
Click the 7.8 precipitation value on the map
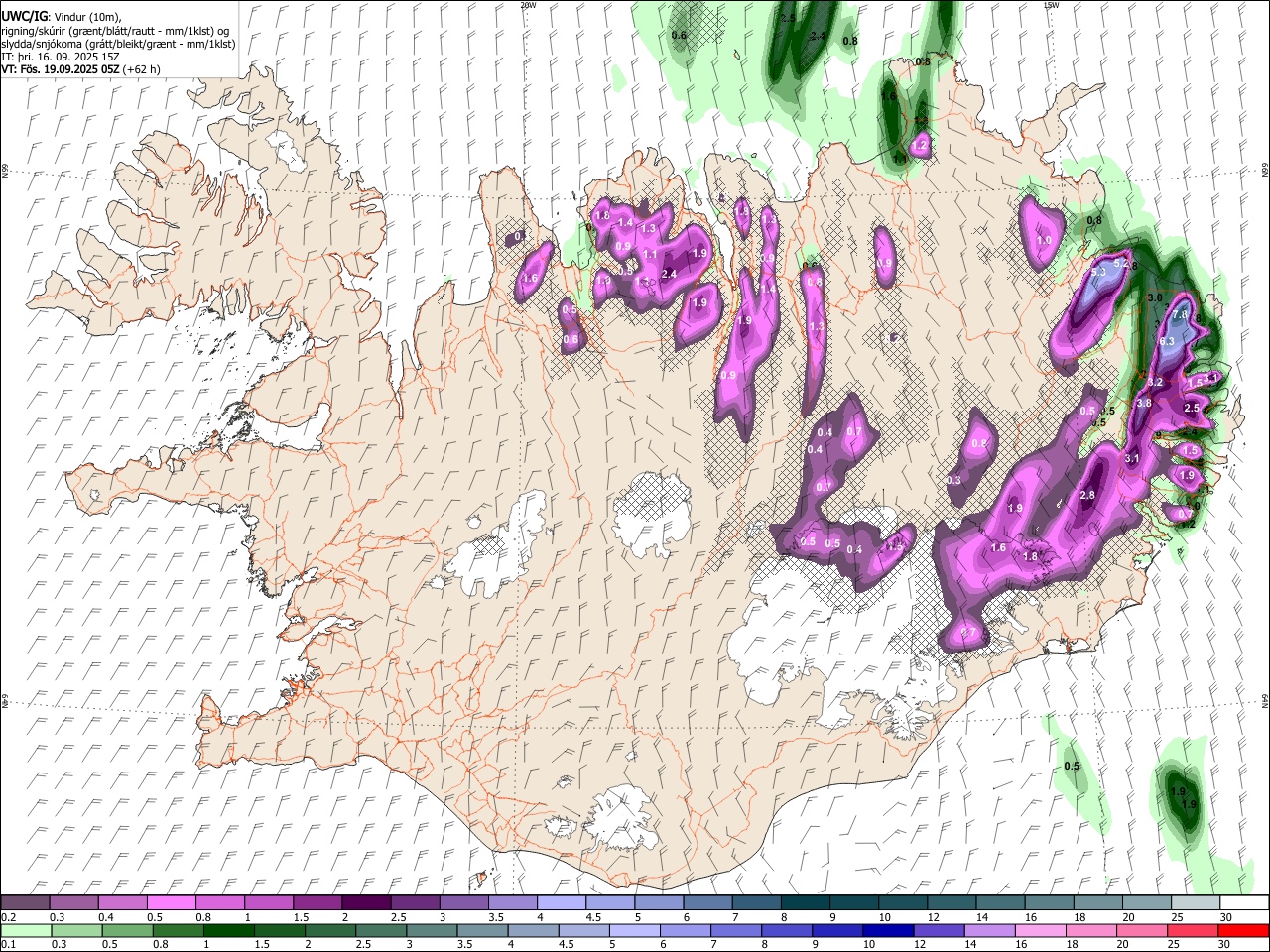point(1180,314)
